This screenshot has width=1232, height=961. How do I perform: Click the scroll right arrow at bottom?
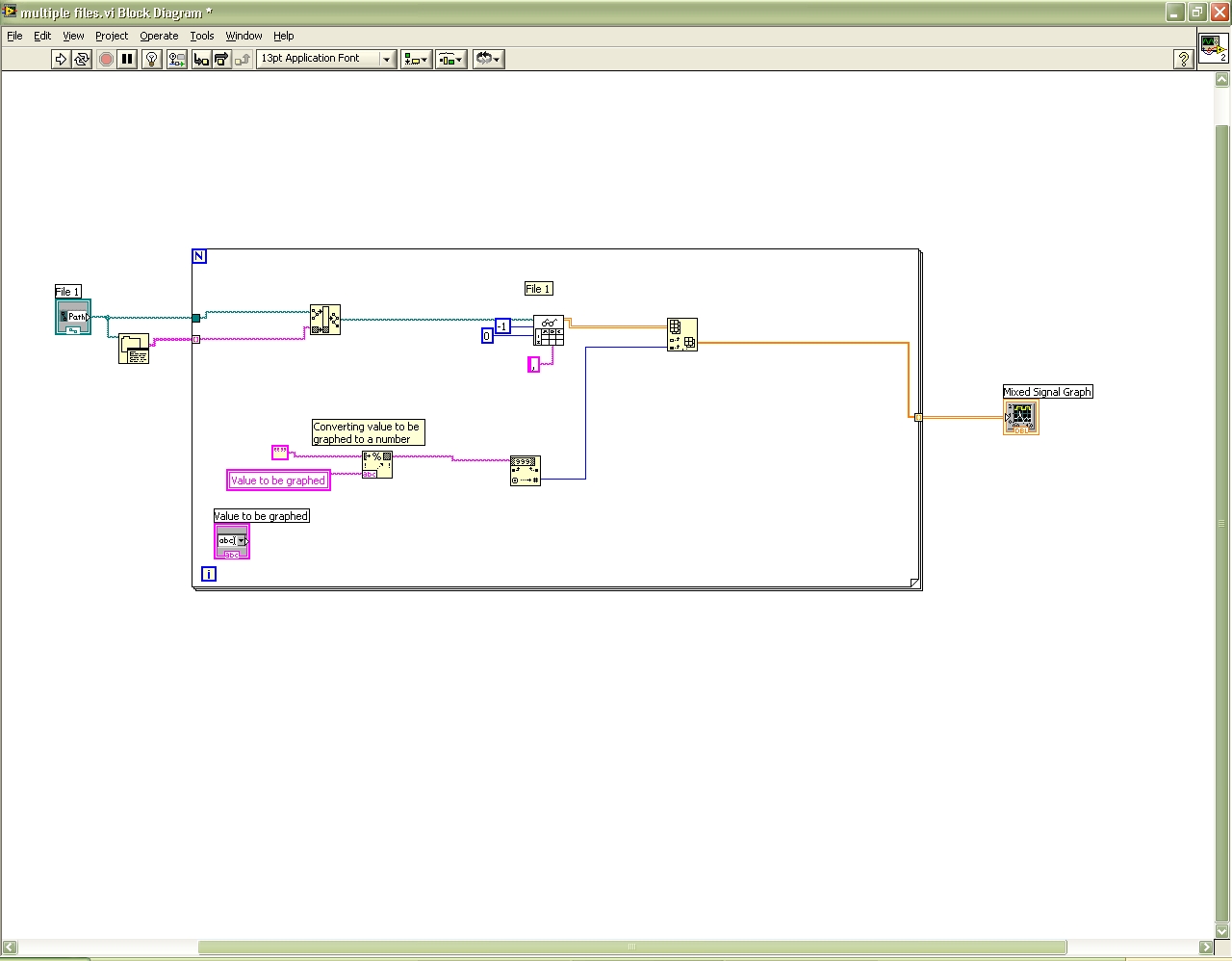click(1205, 948)
